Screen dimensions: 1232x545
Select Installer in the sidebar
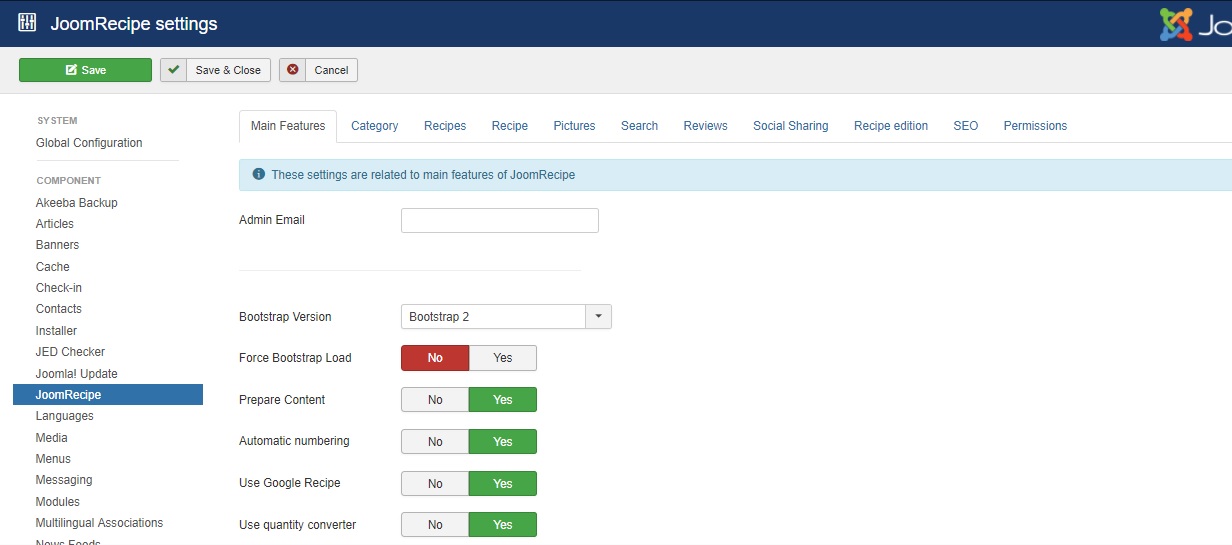(56, 331)
